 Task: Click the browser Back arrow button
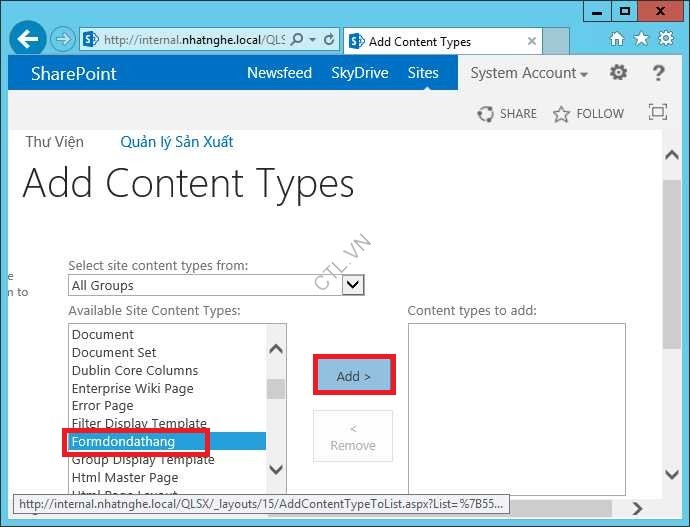tap(27, 40)
